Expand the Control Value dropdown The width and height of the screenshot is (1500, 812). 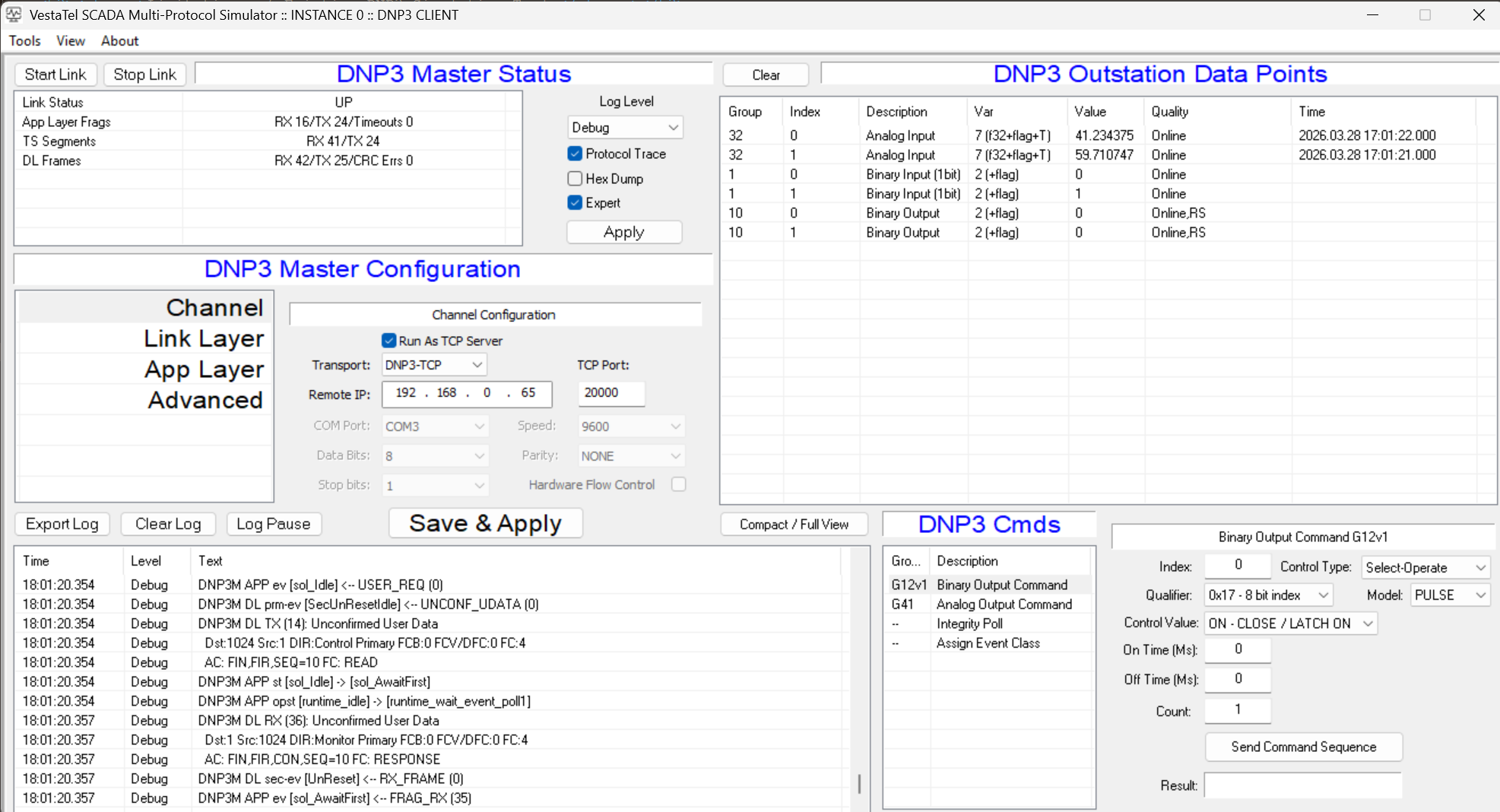(x=1290, y=623)
